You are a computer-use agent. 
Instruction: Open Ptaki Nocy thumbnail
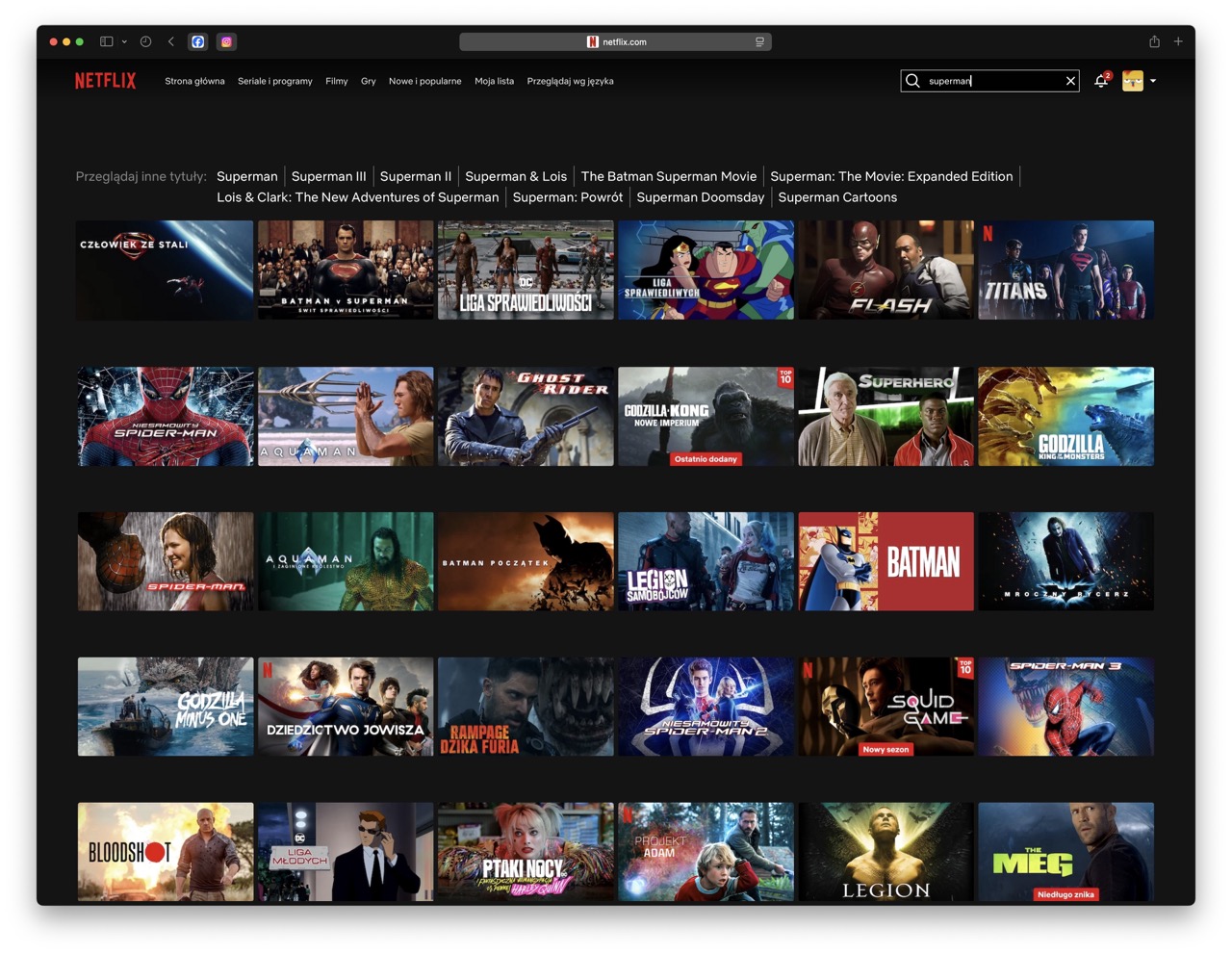click(526, 852)
